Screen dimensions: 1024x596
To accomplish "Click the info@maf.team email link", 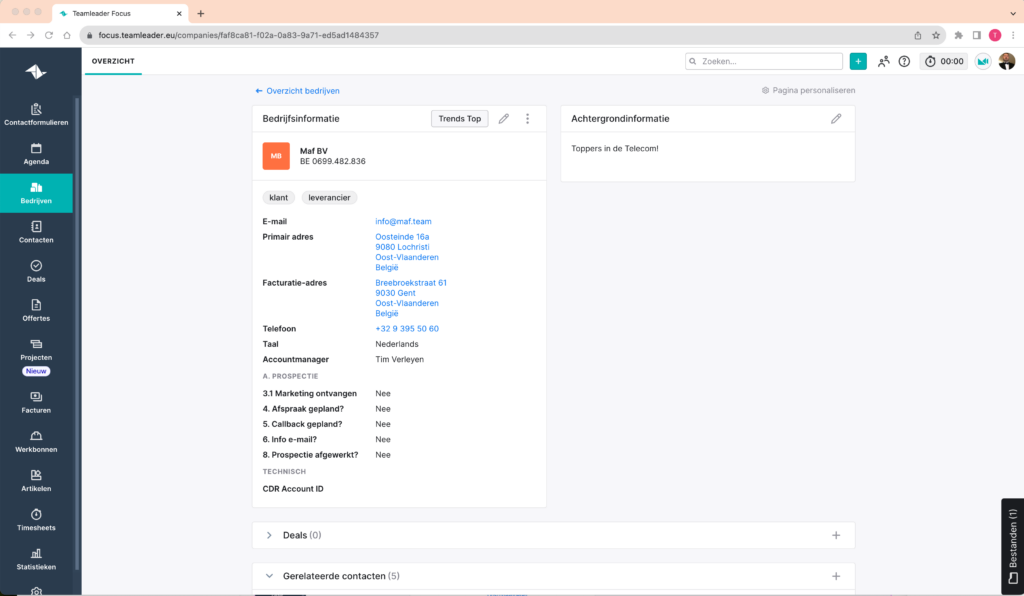I will coord(403,221).
